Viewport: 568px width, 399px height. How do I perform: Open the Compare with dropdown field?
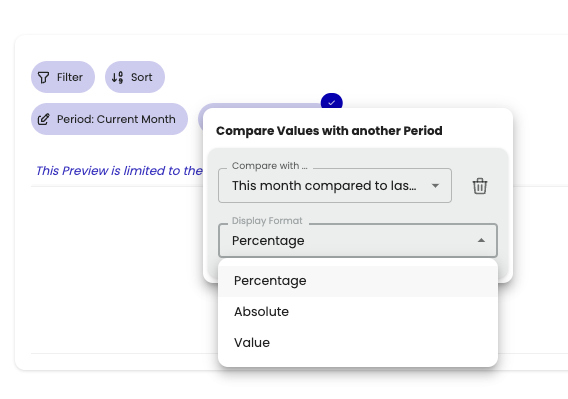click(x=335, y=186)
